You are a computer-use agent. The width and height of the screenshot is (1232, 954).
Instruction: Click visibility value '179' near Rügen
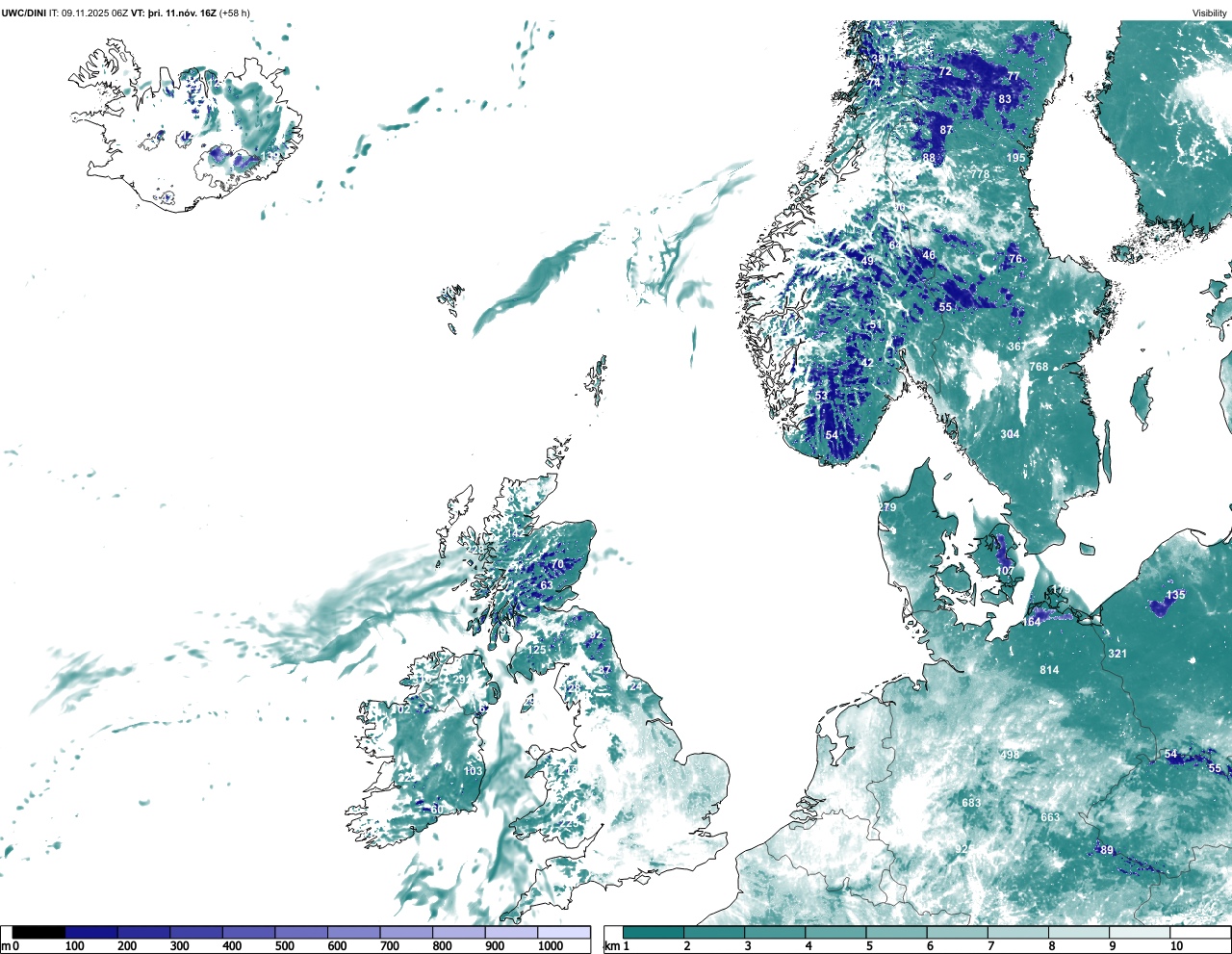click(x=1061, y=589)
